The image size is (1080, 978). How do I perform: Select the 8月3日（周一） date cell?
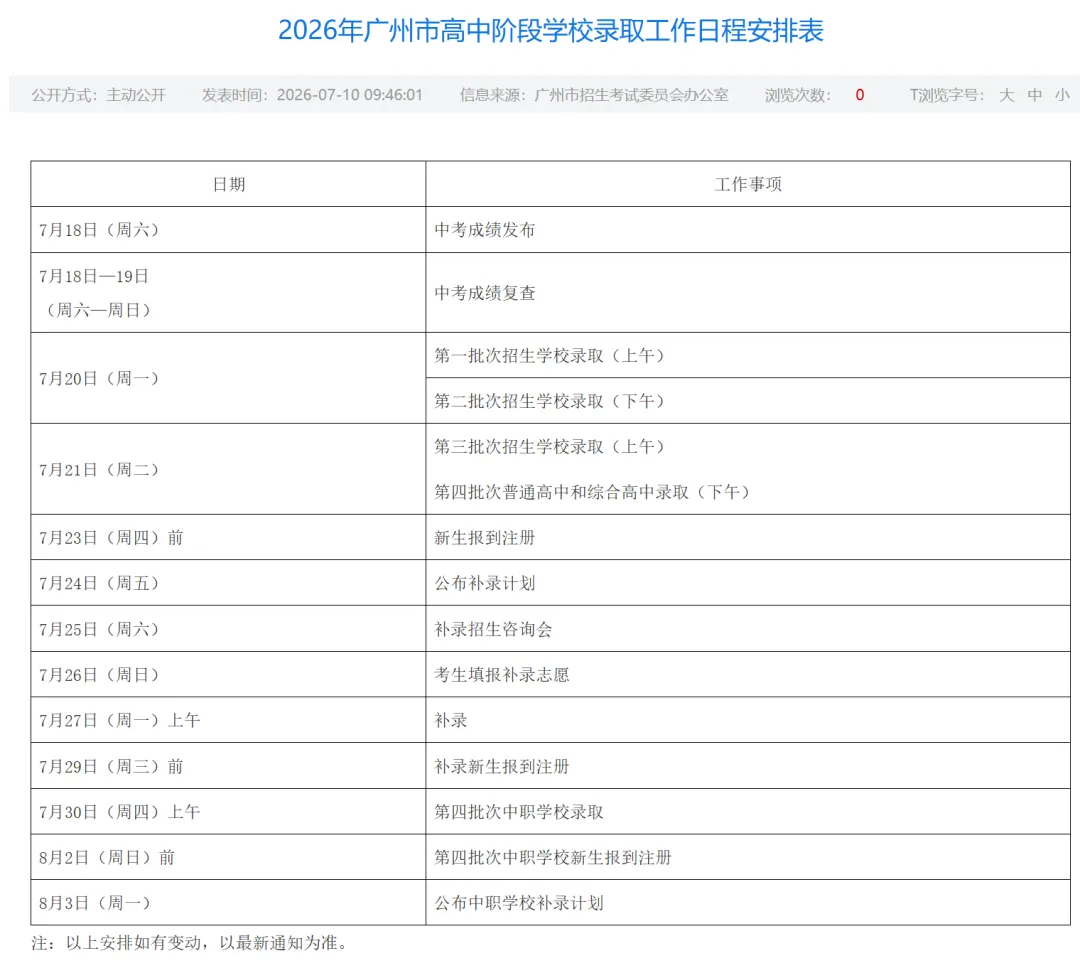[228, 902]
